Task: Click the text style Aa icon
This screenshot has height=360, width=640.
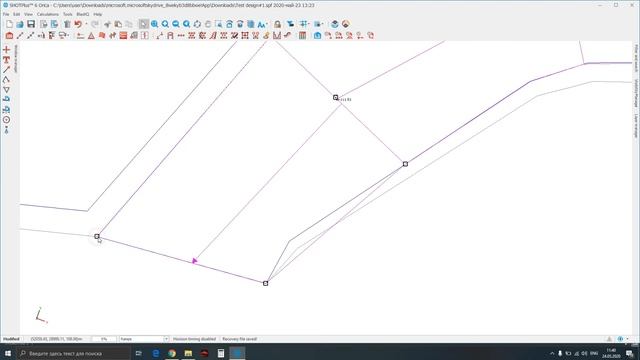Action: [262, 24]
